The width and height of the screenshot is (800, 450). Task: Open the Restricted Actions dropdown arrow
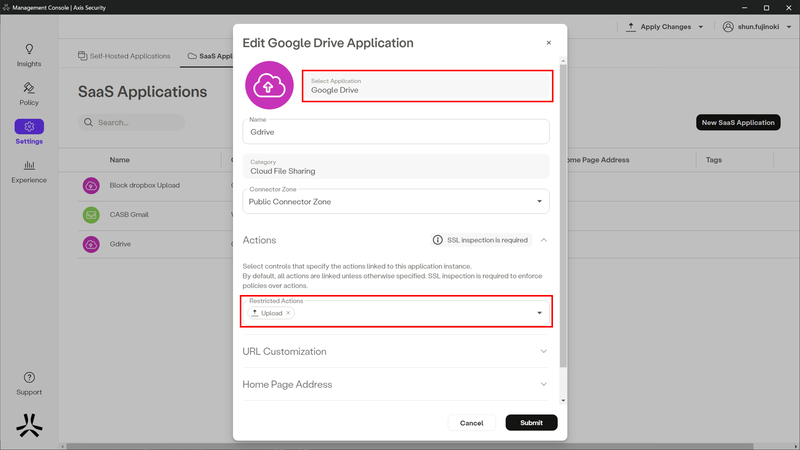click(539, 313)
